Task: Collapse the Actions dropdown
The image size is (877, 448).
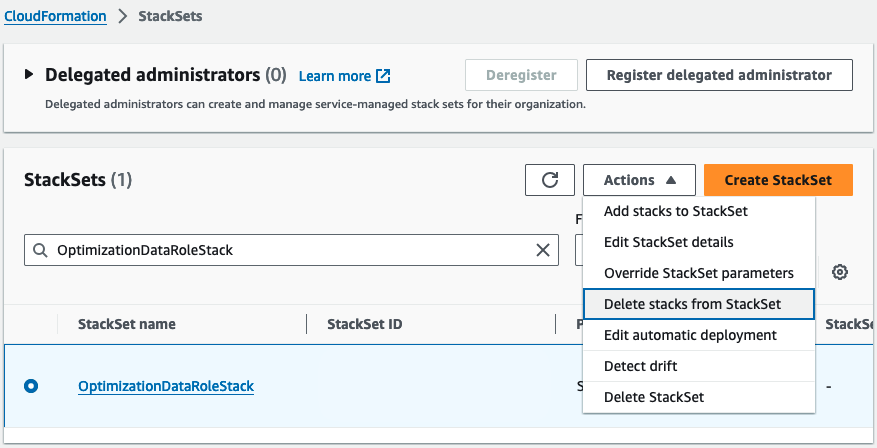Action: (639, 180)
